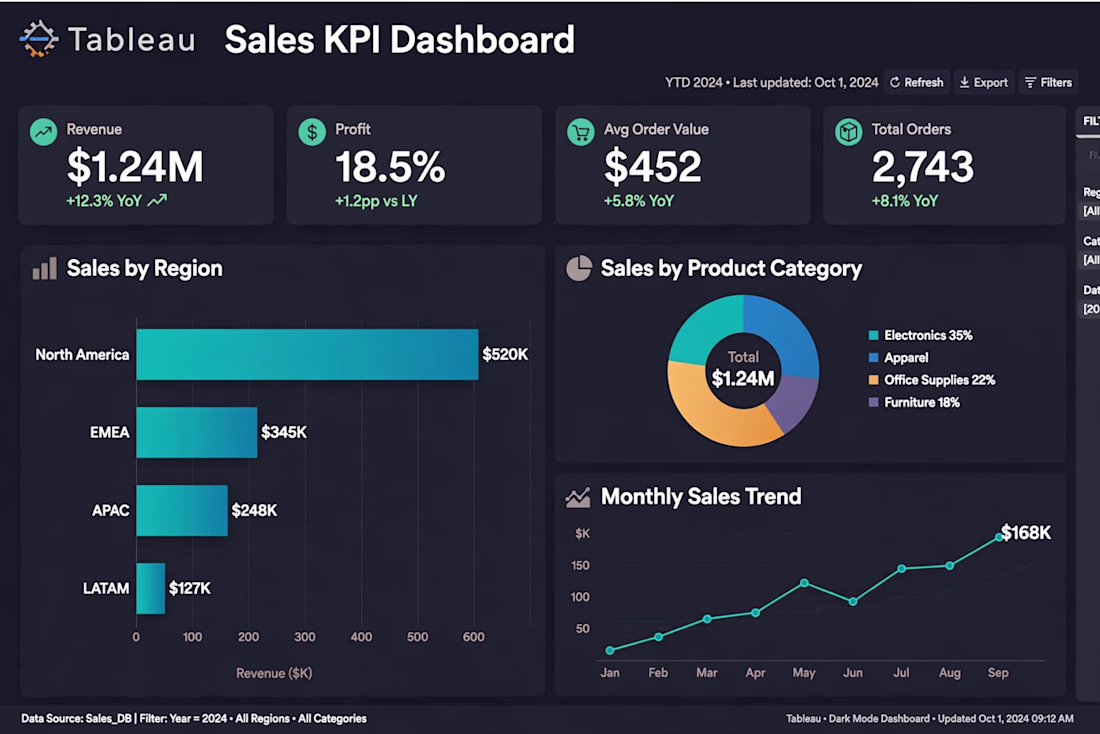Viewport: 1100px width, 734px height.
Task: Click the Sep data point near $168K
Action: [x=999, y=538]
